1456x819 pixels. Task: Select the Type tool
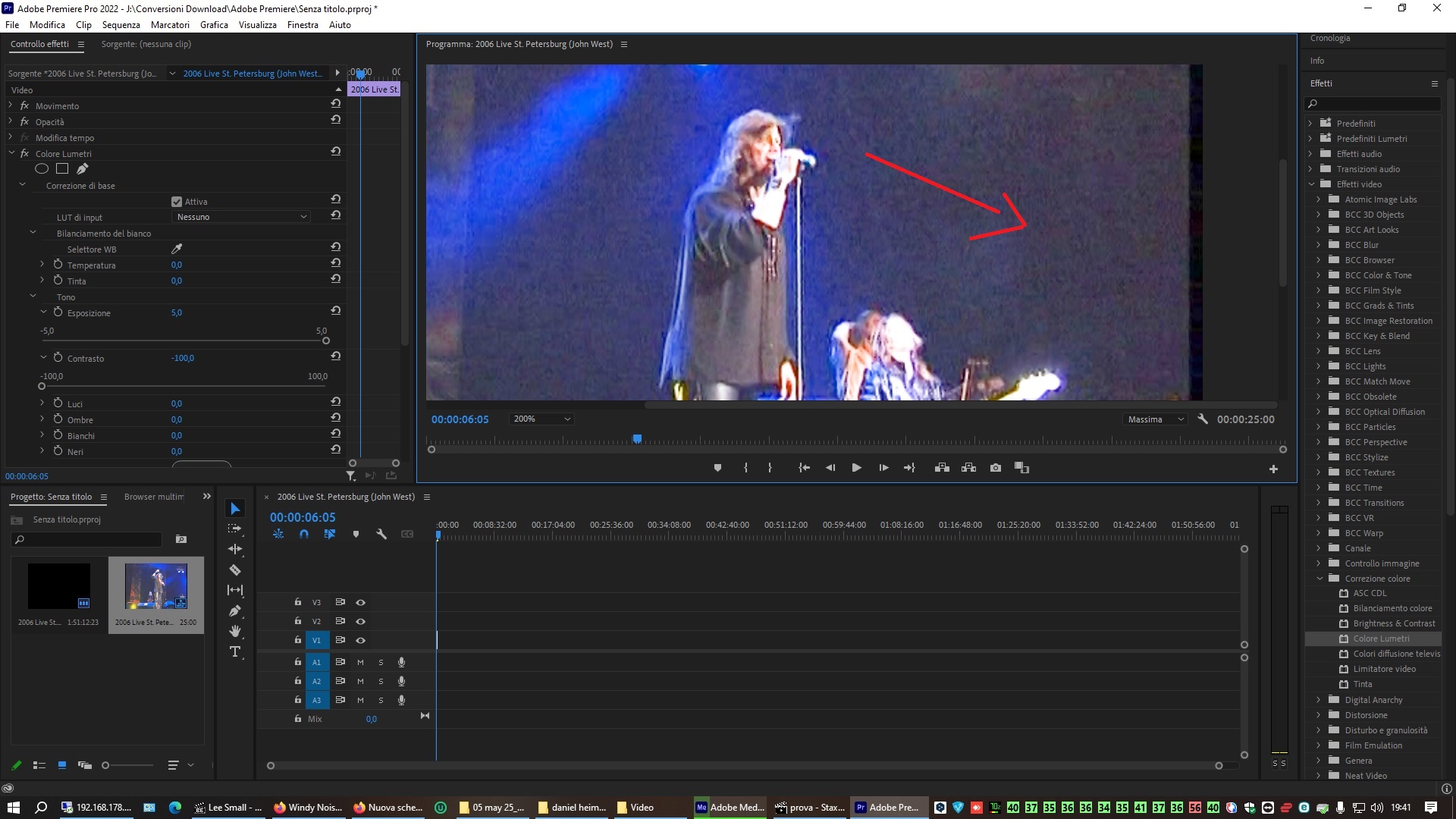coord(235,651)
